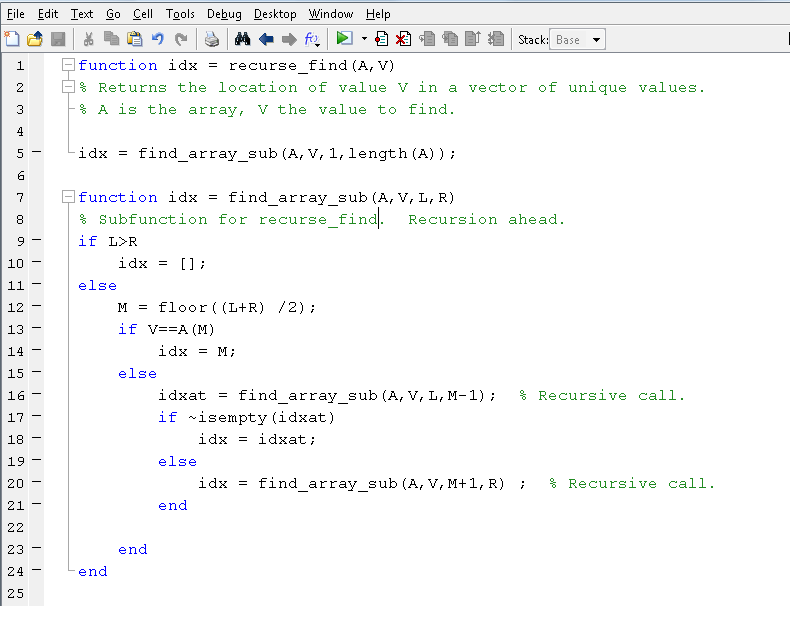Viewport: 790px width, 620px height.
Task: Toggle breakpoint dash on line 12
Action: (36, 306)
